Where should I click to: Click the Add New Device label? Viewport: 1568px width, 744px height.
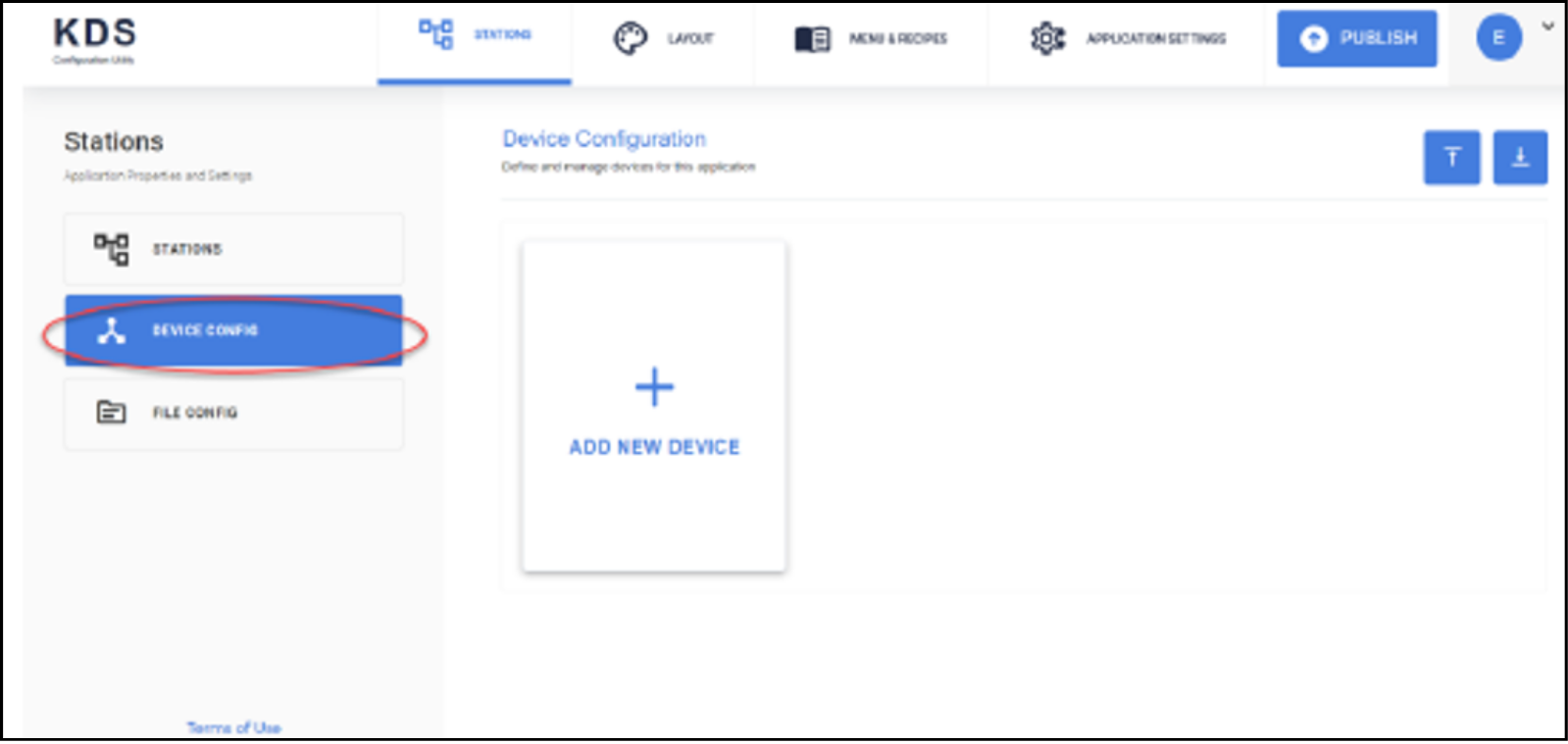tap(654, 447)
